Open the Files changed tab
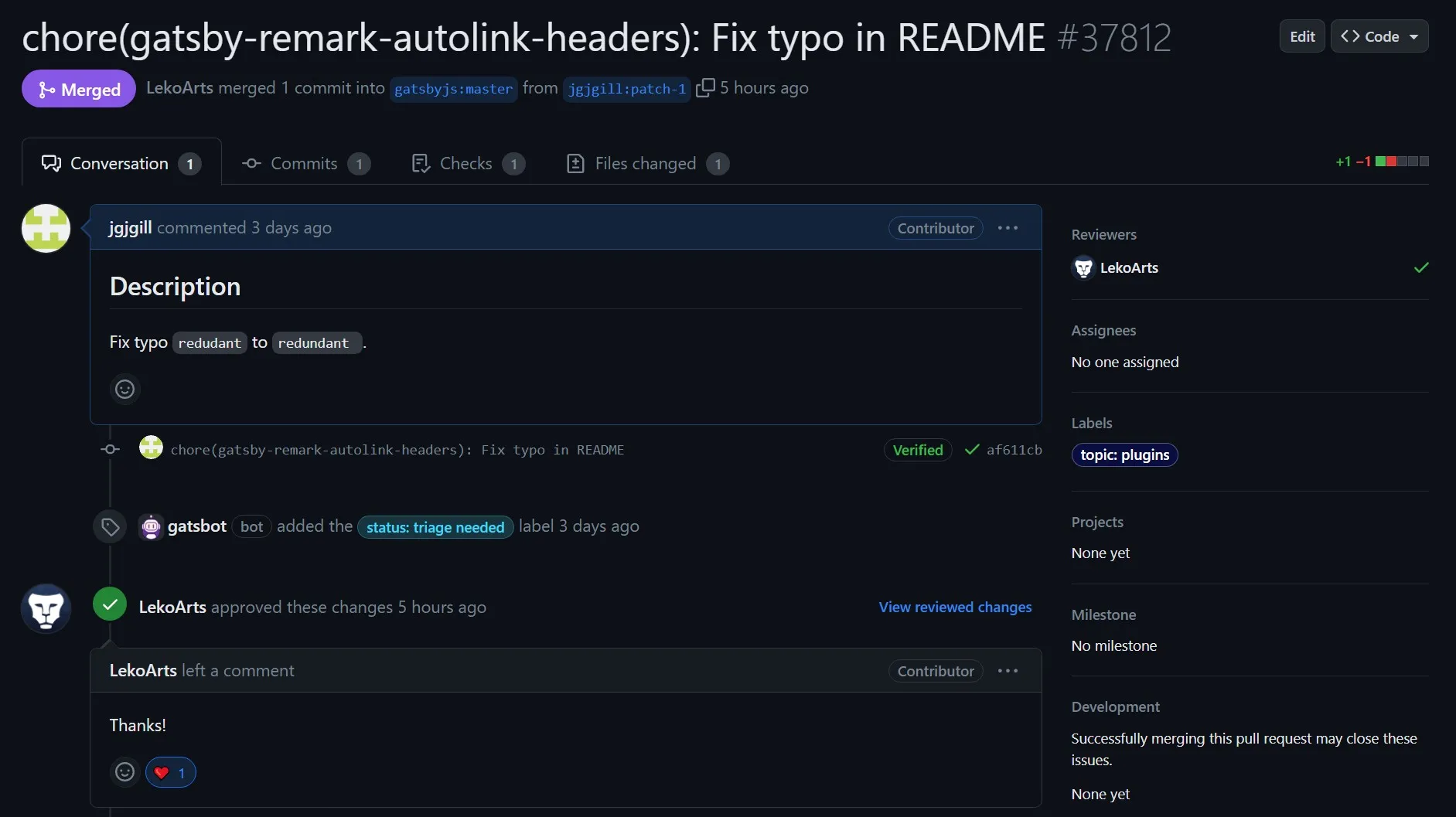1456x817 pixels. coord(646,164)
